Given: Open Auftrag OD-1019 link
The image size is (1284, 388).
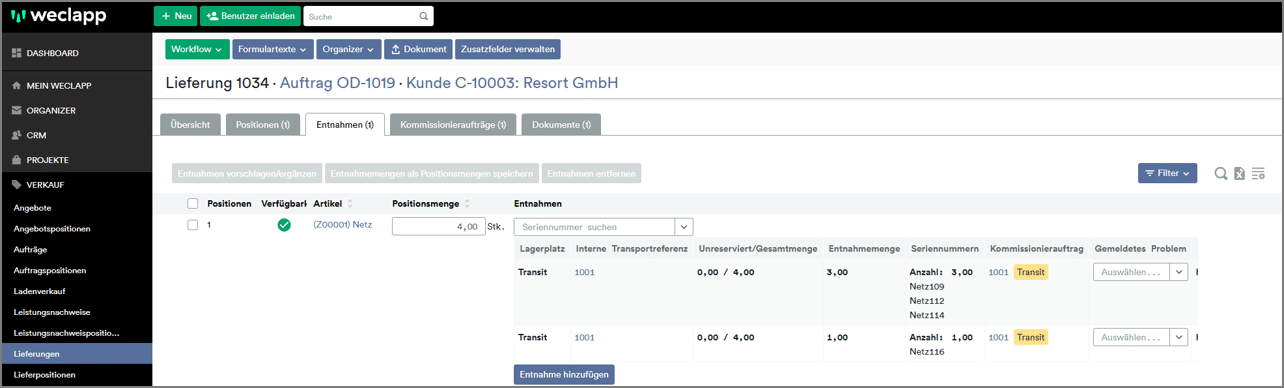Looking at the screenshot, I should (x=339, y=83).
